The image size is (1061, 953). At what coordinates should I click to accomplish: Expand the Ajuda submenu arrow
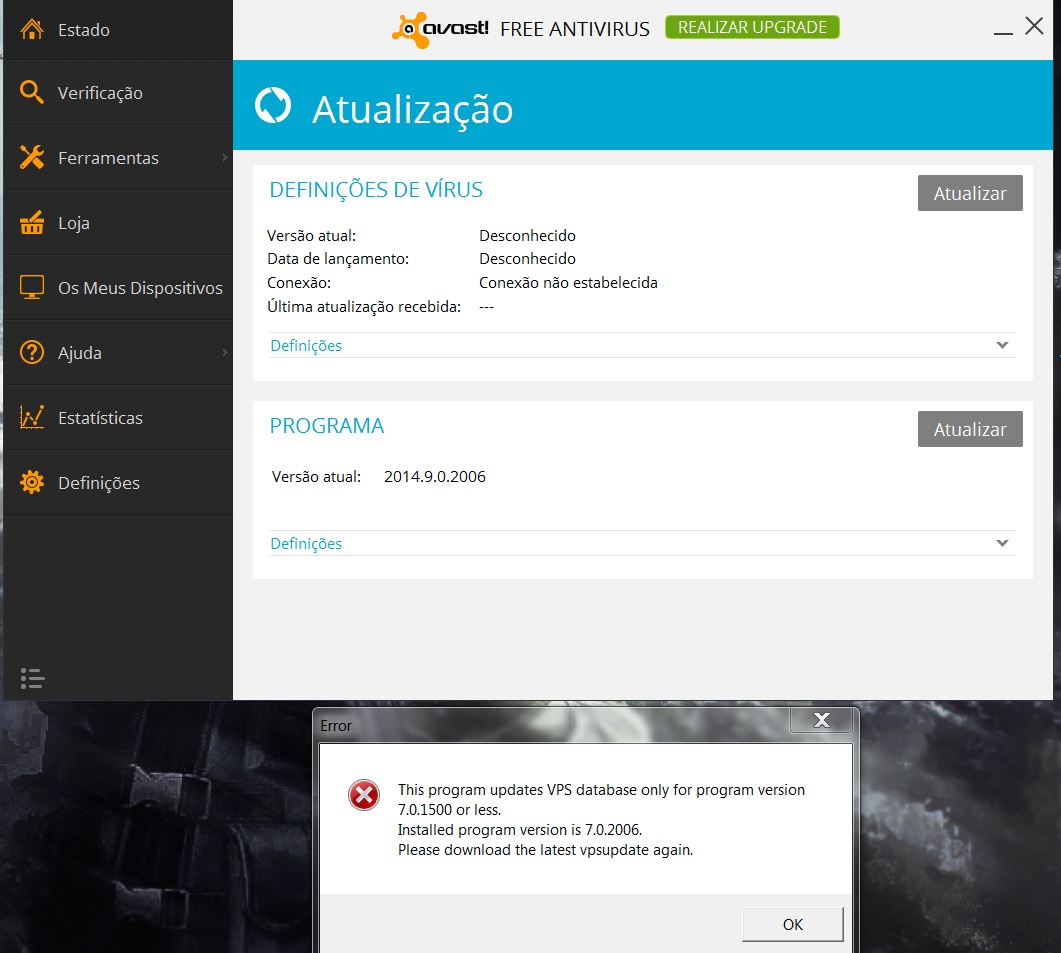click(225, 353)
